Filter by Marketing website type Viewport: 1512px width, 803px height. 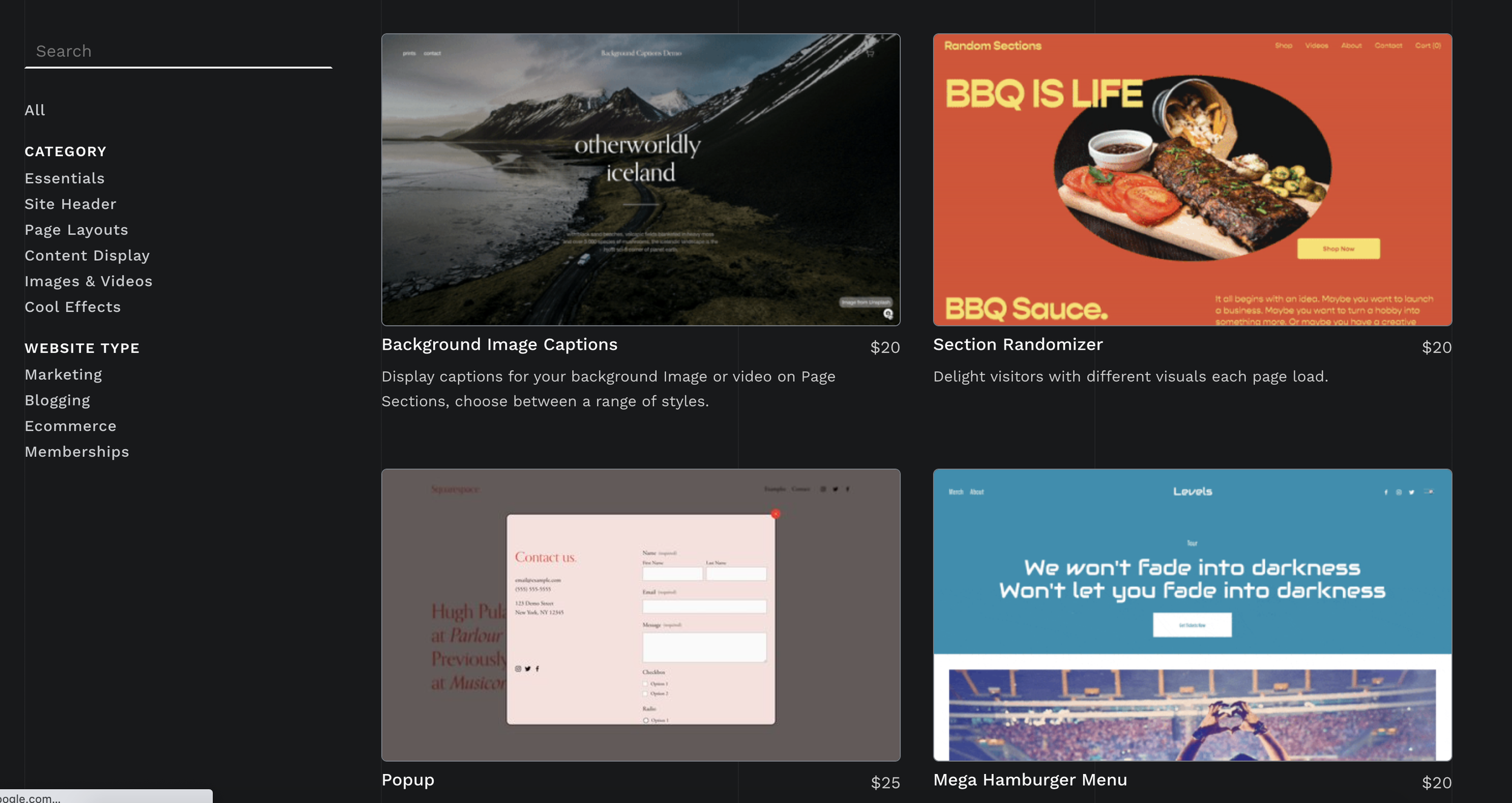click(x=64, y=375)
